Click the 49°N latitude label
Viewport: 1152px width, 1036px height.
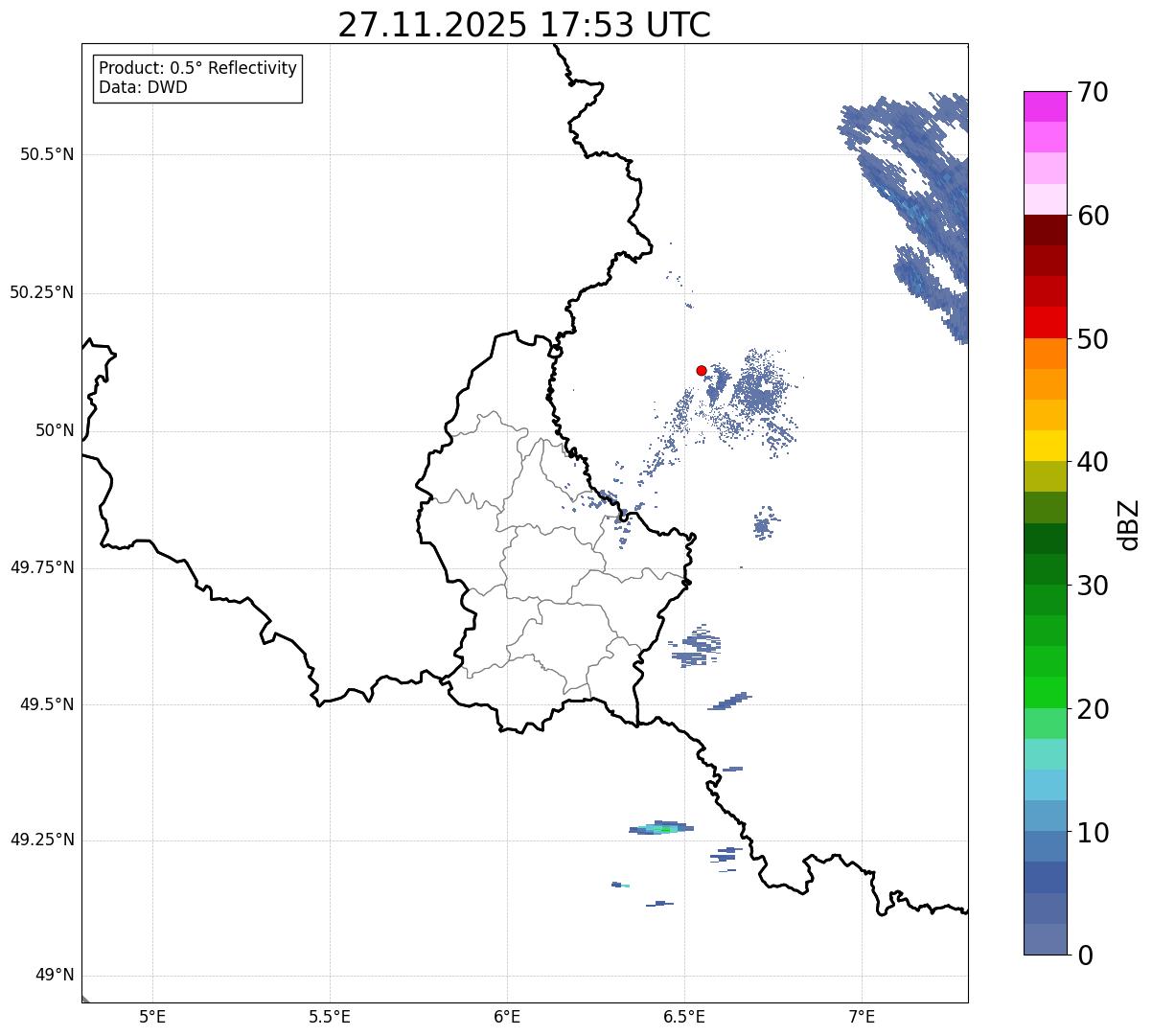click(55, 976)
